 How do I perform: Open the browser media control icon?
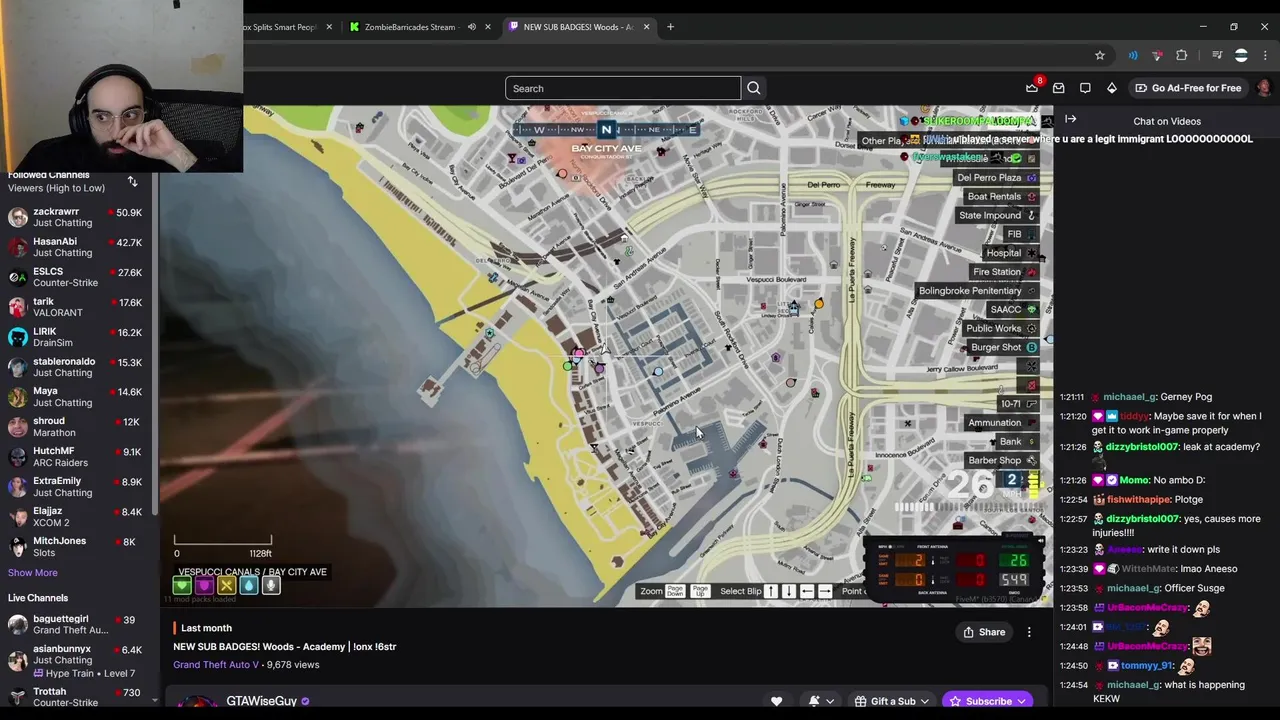point(1217,55)
